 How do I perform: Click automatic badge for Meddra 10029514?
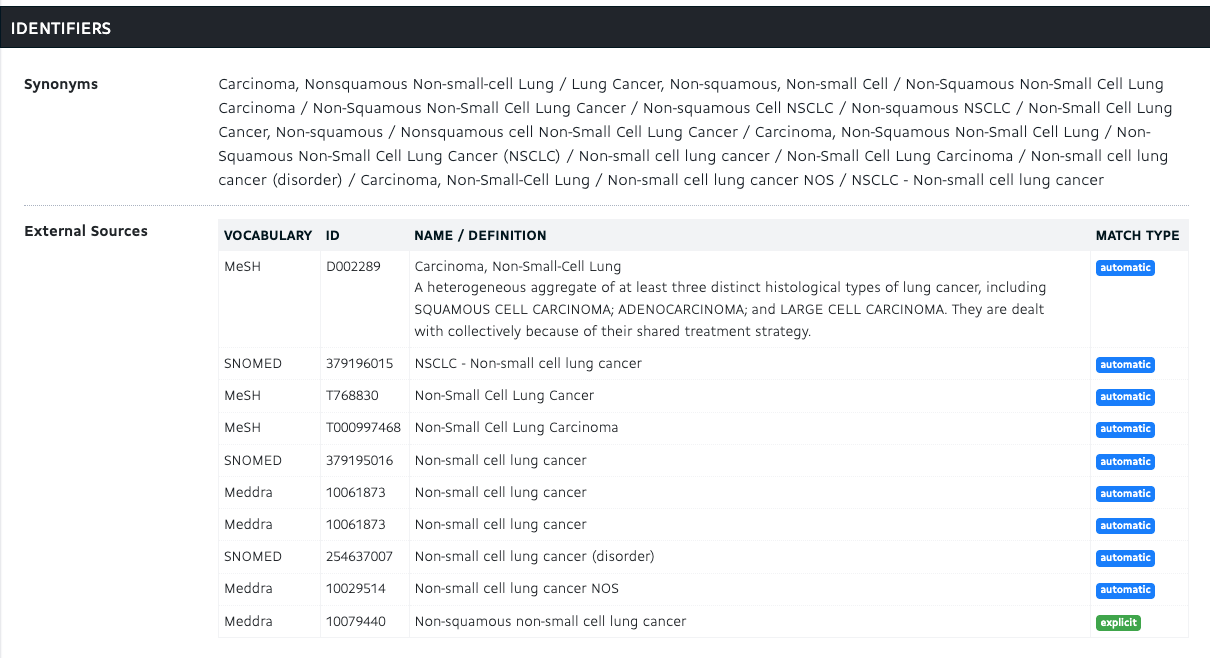(x=1125, y=590)
